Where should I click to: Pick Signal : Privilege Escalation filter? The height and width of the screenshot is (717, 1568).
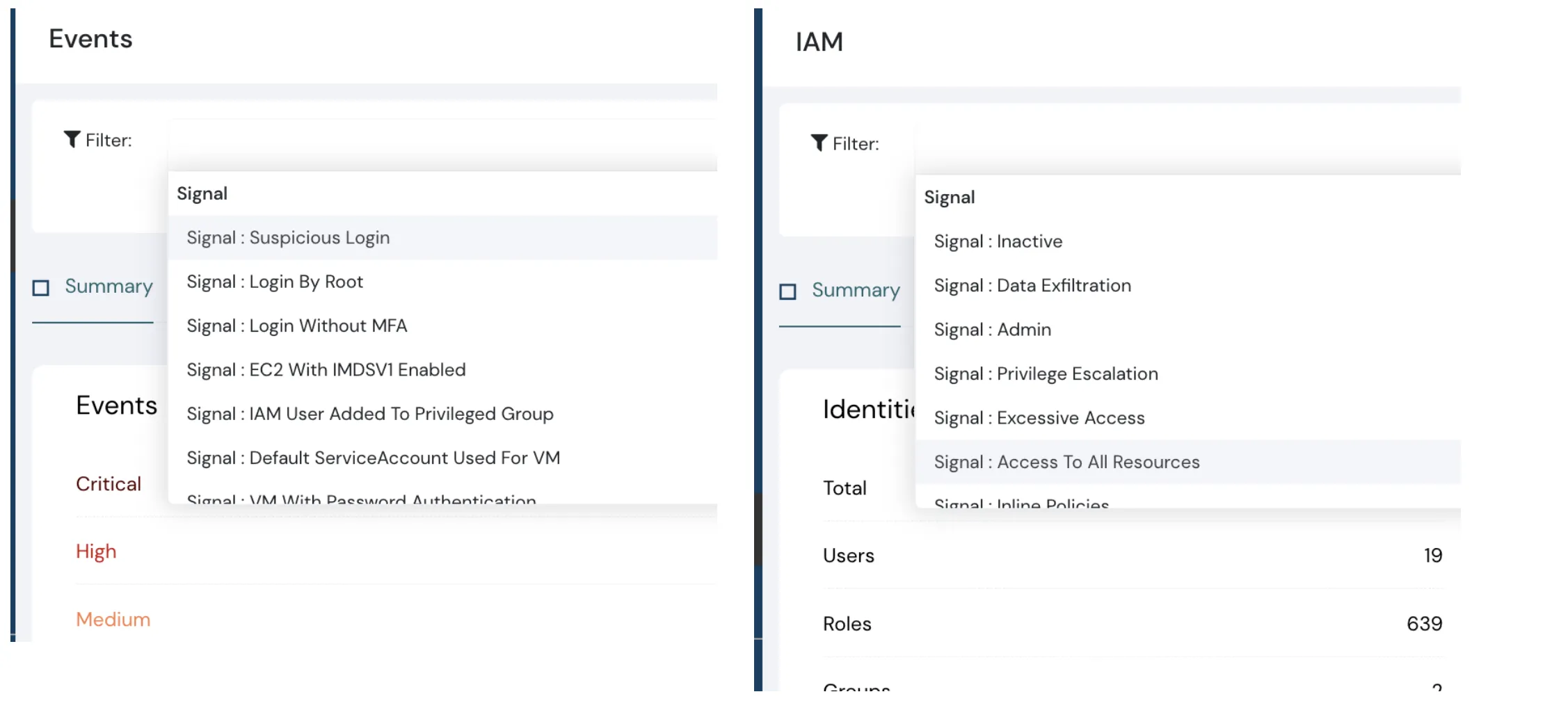(x=1046, y=373)
